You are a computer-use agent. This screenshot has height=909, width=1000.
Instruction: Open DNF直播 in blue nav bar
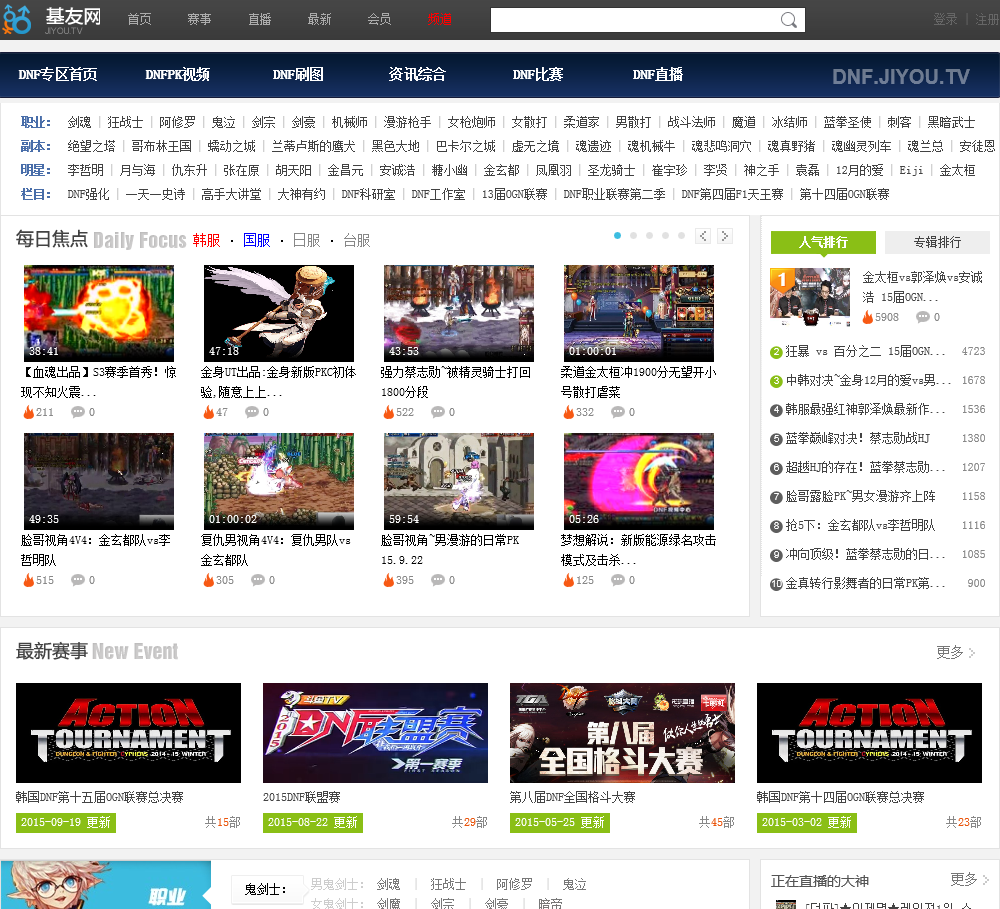click(x=658, y=75)
